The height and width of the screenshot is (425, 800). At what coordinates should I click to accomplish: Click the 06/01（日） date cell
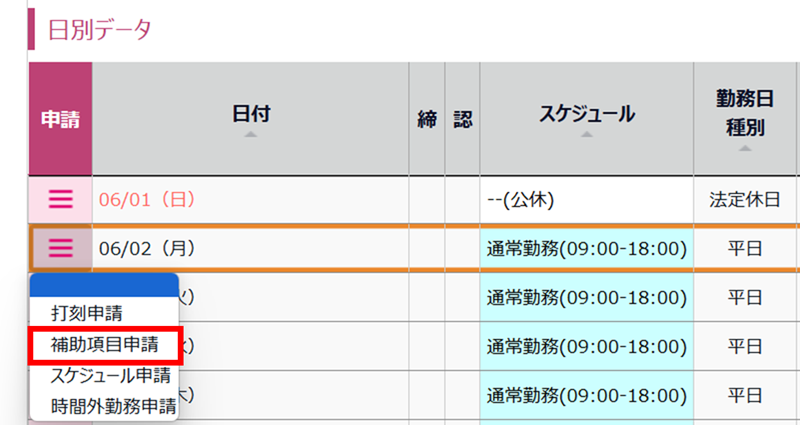(147, 199)
